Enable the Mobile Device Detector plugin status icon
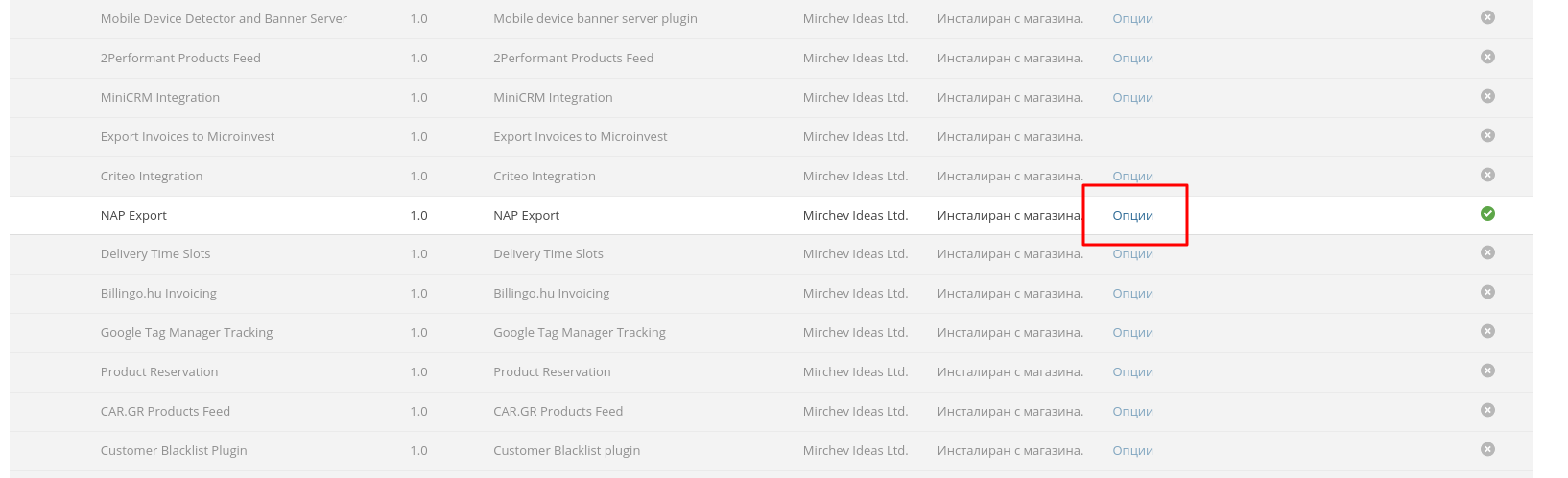The height and width of the screenshot is (478, 1568). click(x=1487, y=17)
